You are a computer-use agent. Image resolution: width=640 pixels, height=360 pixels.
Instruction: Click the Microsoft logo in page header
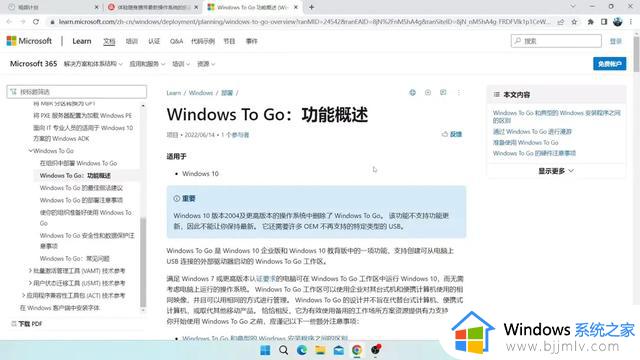click(x=29, y=41)
